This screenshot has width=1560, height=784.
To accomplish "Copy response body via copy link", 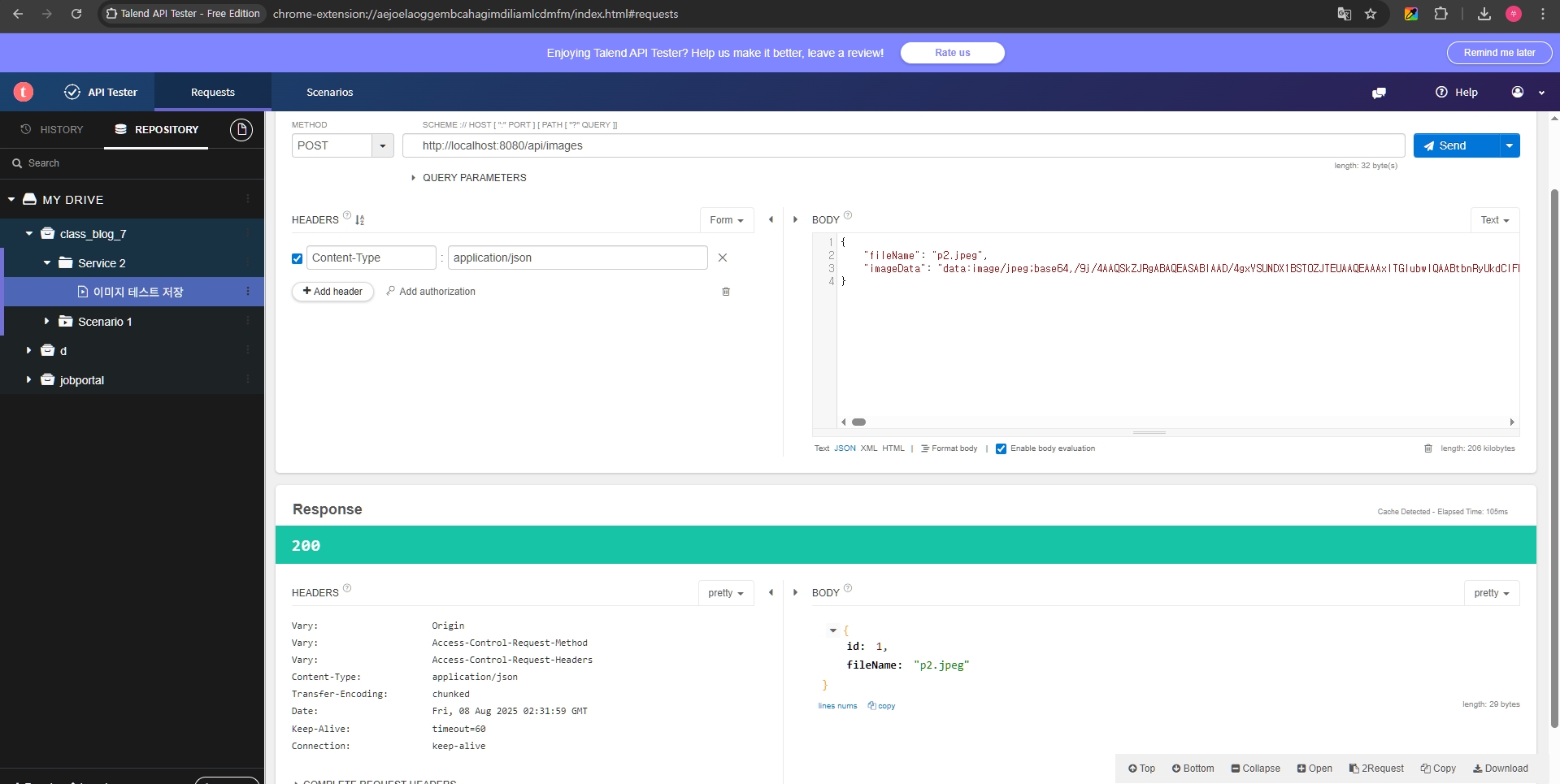I will pos(881,706).
